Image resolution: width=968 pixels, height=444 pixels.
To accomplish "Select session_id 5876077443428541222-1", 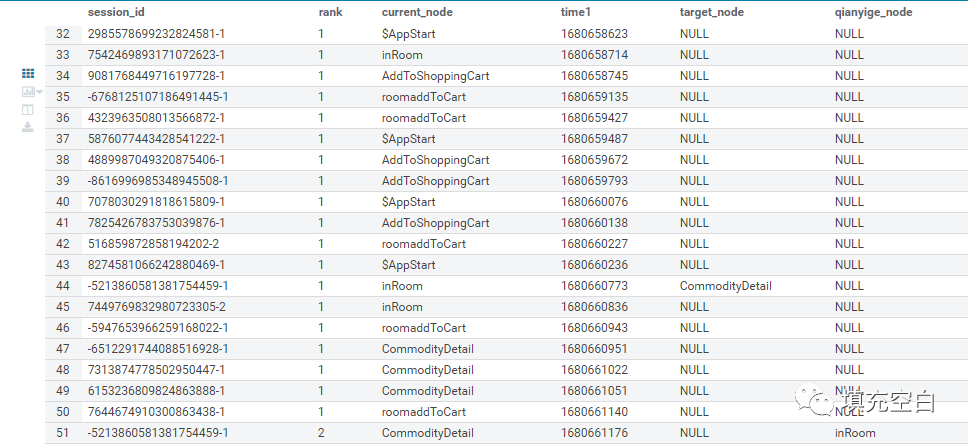I will 156,139.
